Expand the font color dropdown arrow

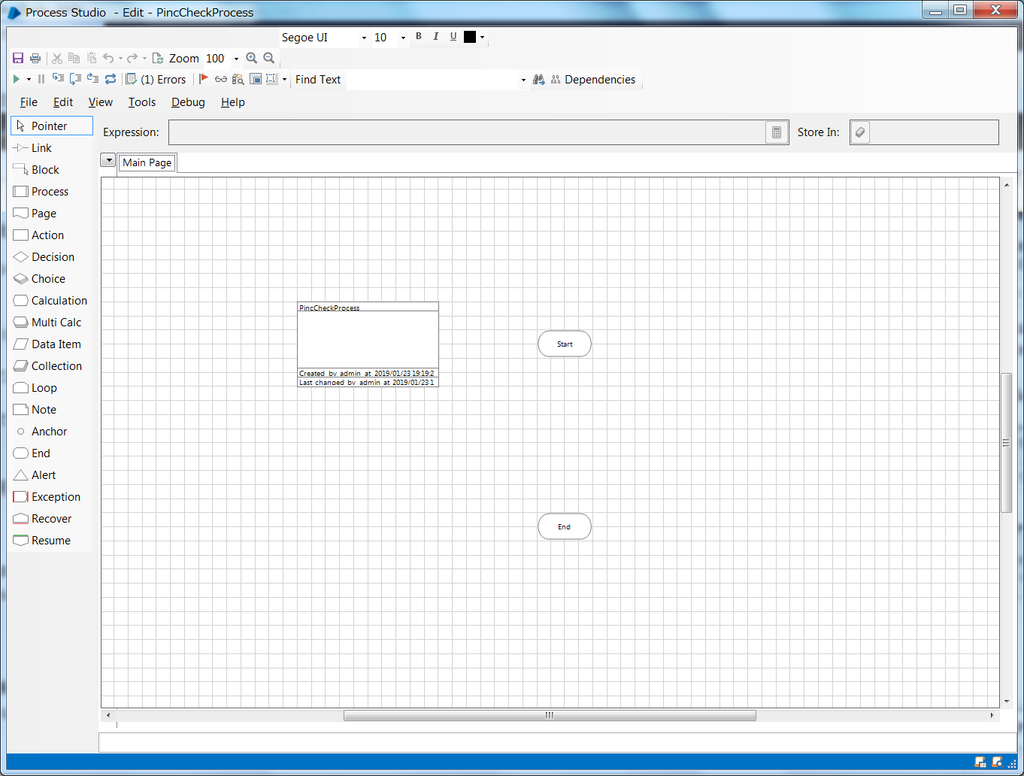483,37
